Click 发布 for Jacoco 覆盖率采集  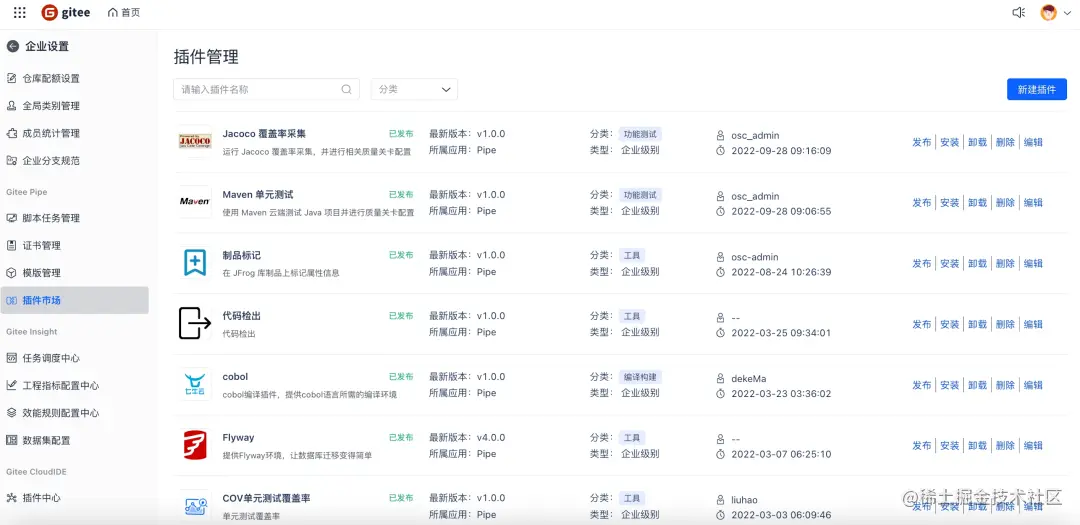tap(922, 142)
